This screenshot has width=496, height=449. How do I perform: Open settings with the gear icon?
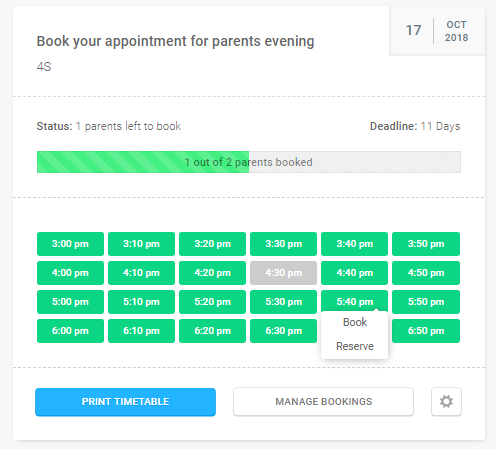pos(446,401)
